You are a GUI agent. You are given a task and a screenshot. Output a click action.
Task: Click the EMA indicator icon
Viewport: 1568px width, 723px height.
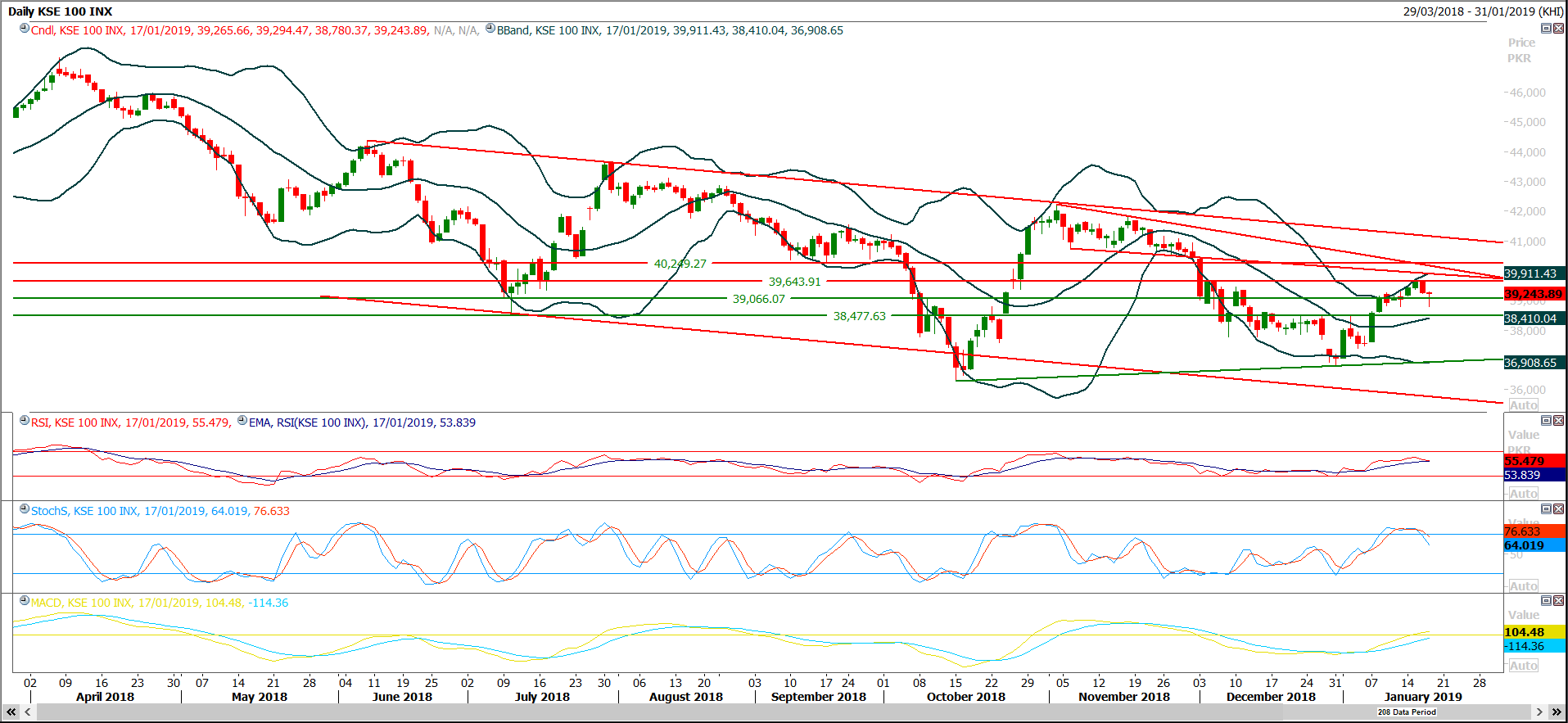point(242,421)
